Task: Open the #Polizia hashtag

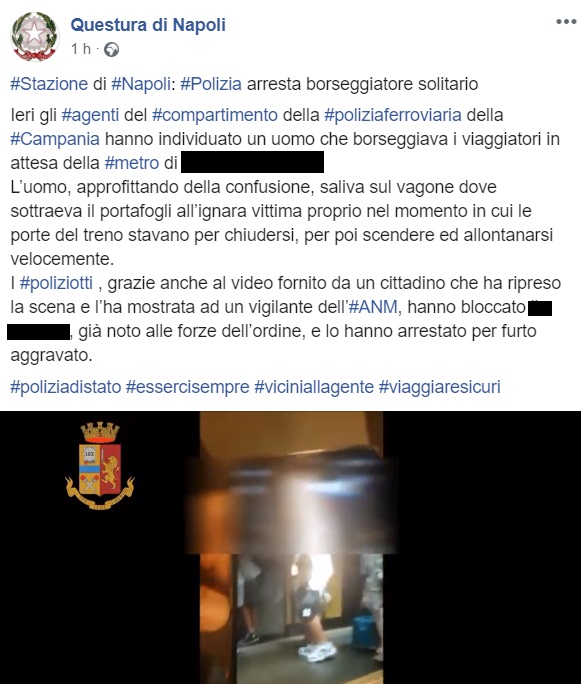Action: [x=211, y=84]
